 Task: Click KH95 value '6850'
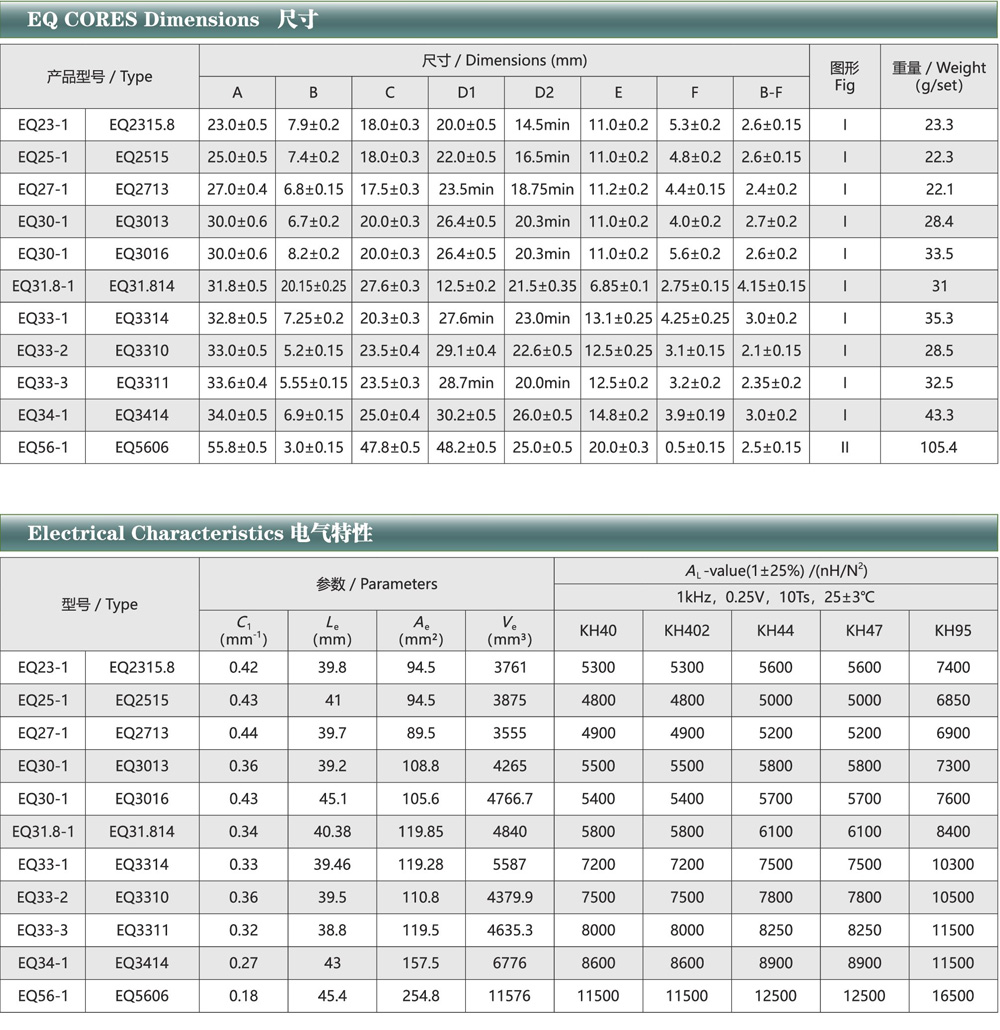(x=953, y=700)
